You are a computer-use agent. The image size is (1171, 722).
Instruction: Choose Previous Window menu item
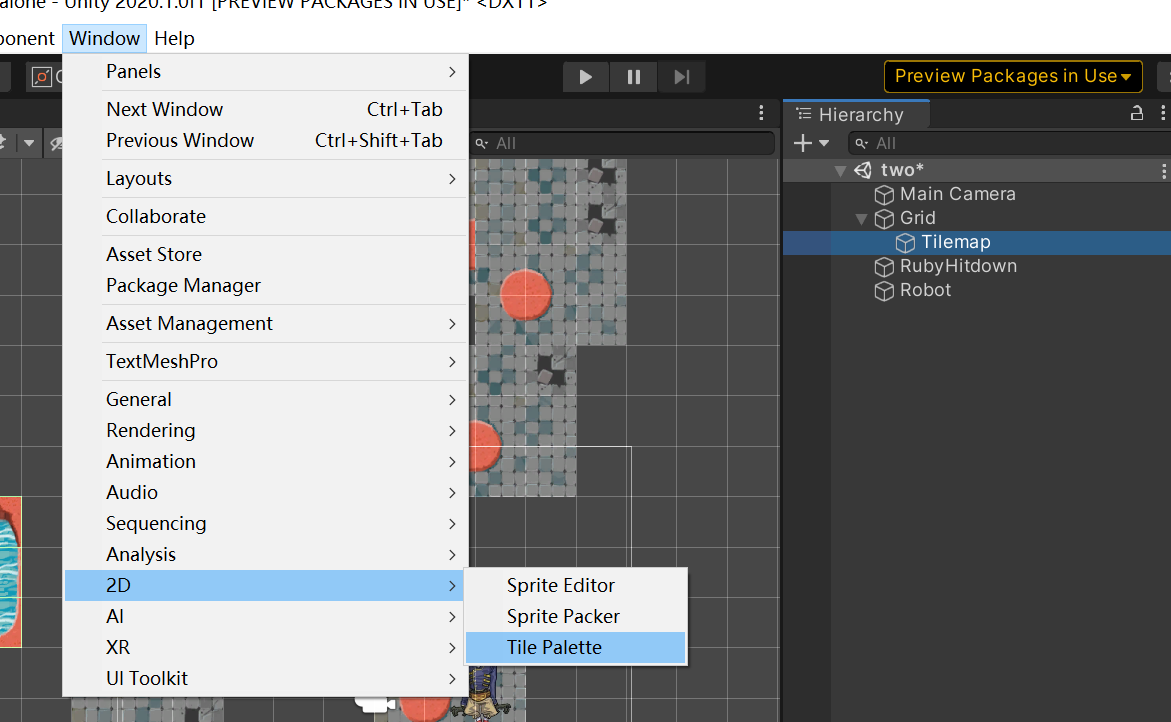266,140
